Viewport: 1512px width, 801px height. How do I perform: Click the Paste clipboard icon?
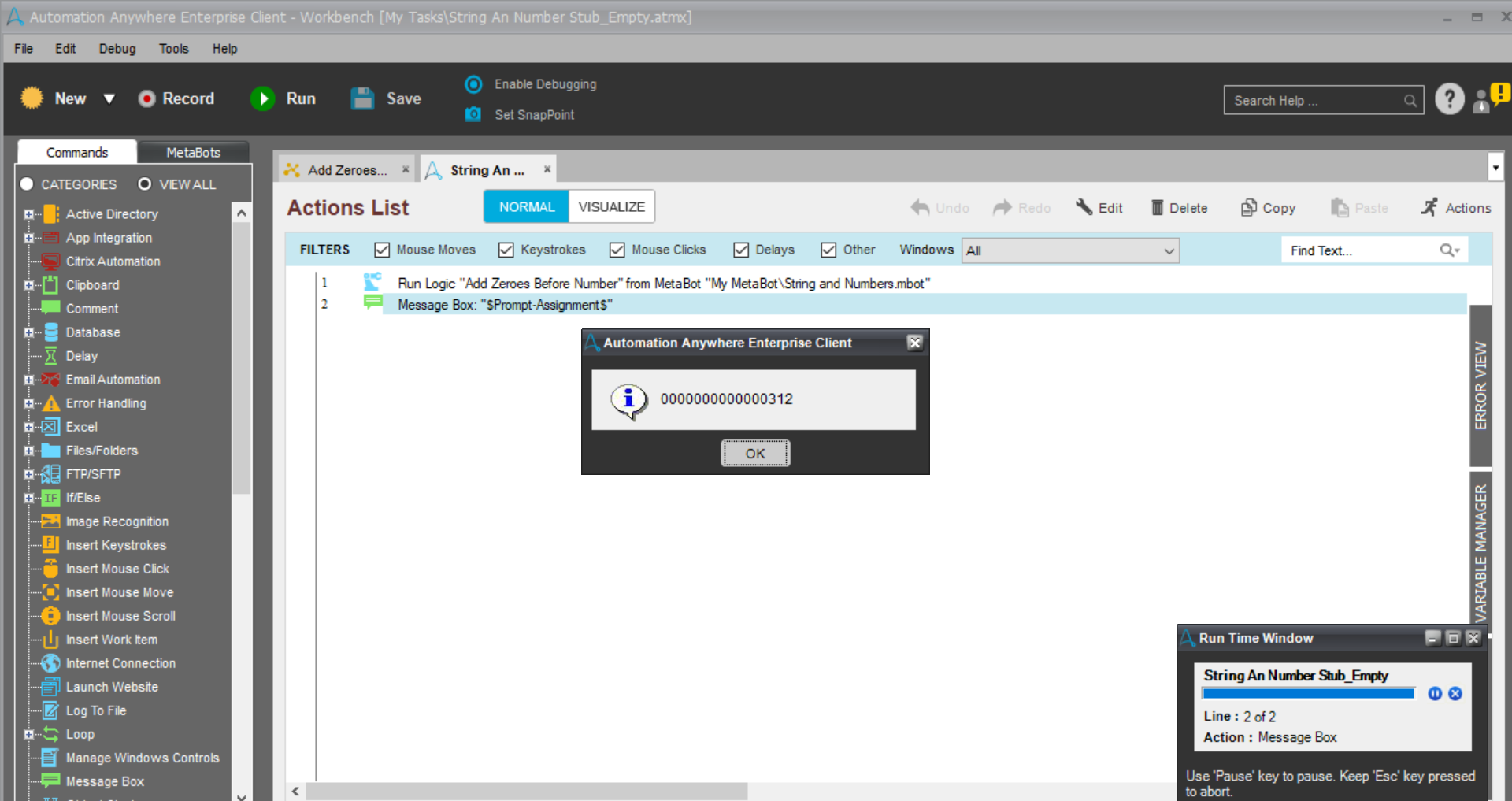(x=1340, y=208)
